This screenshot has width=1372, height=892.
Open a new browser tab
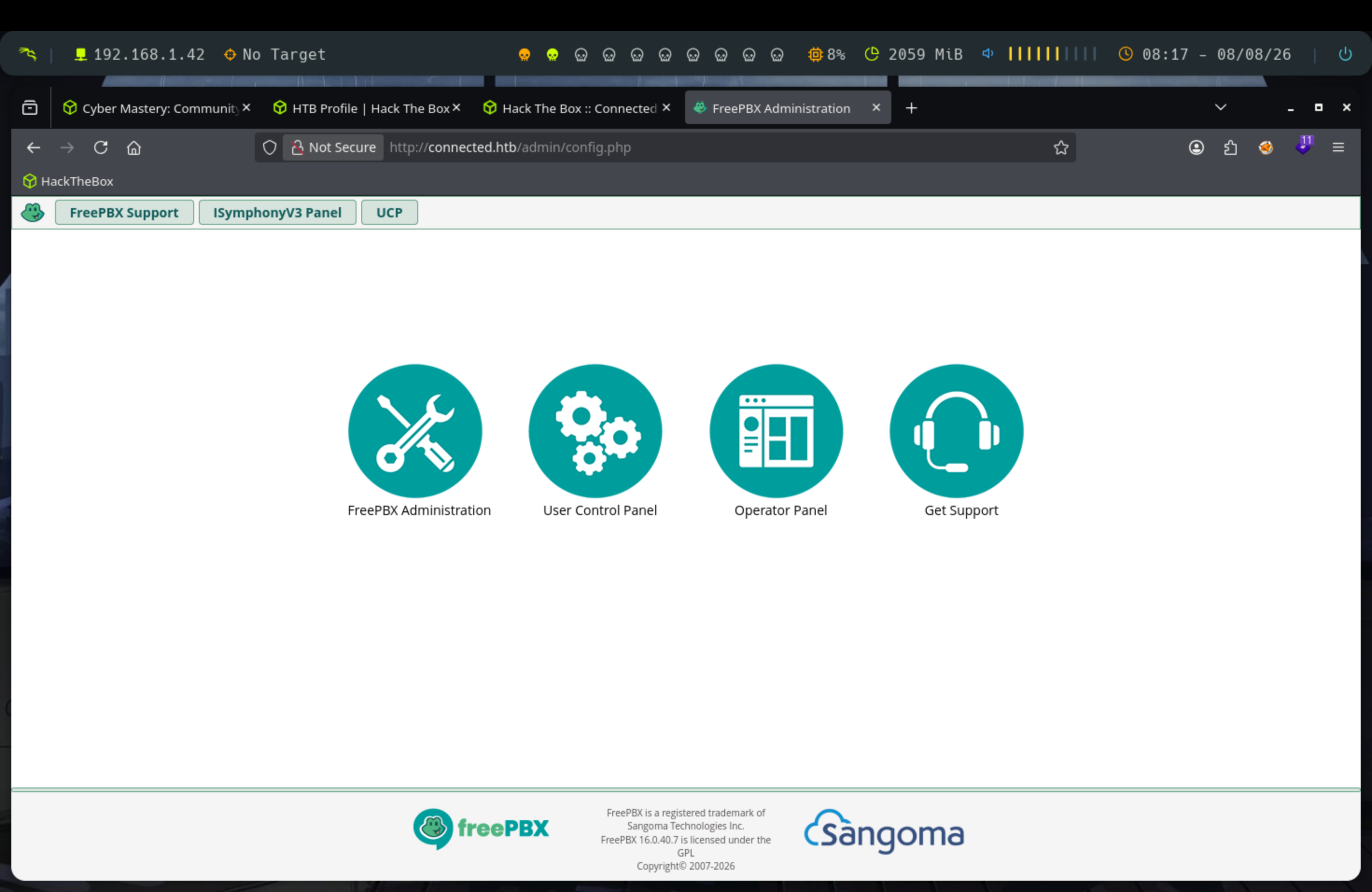click(x=911, y=108)
